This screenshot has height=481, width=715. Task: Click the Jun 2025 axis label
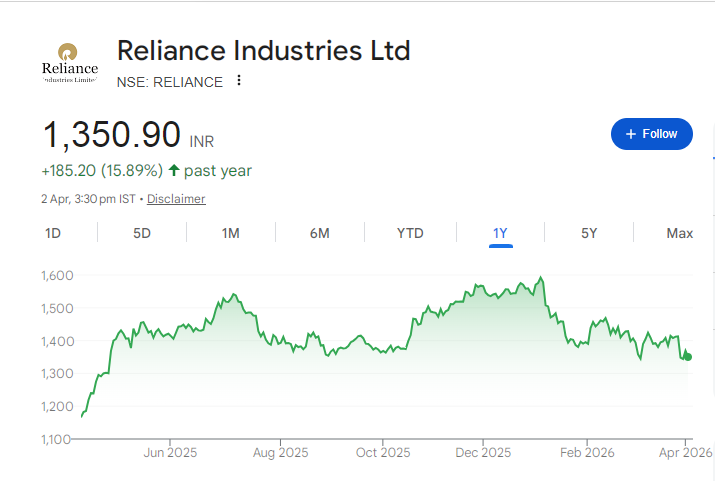coord(170,453)
